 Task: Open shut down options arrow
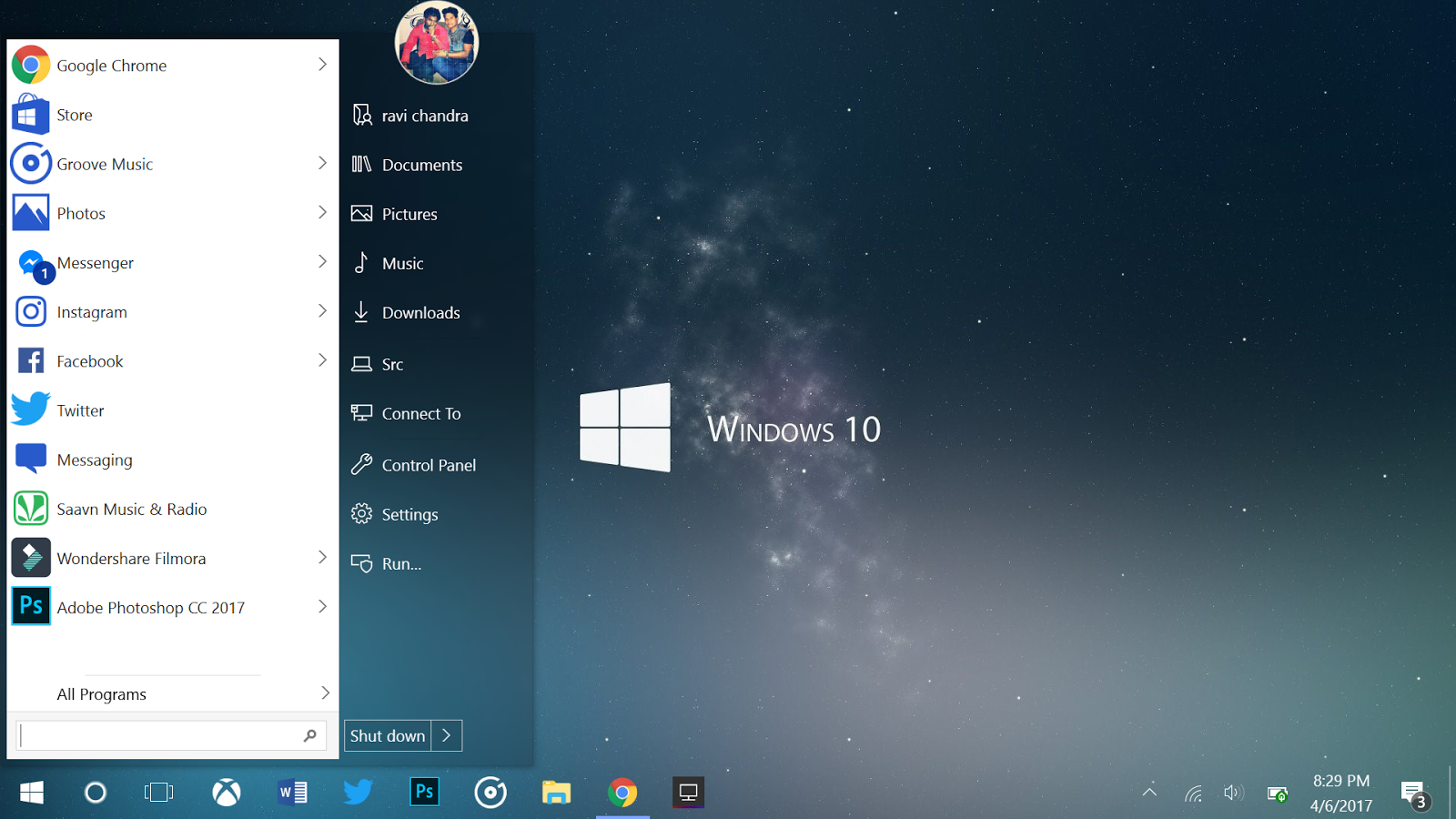click(x=447, y=735)
